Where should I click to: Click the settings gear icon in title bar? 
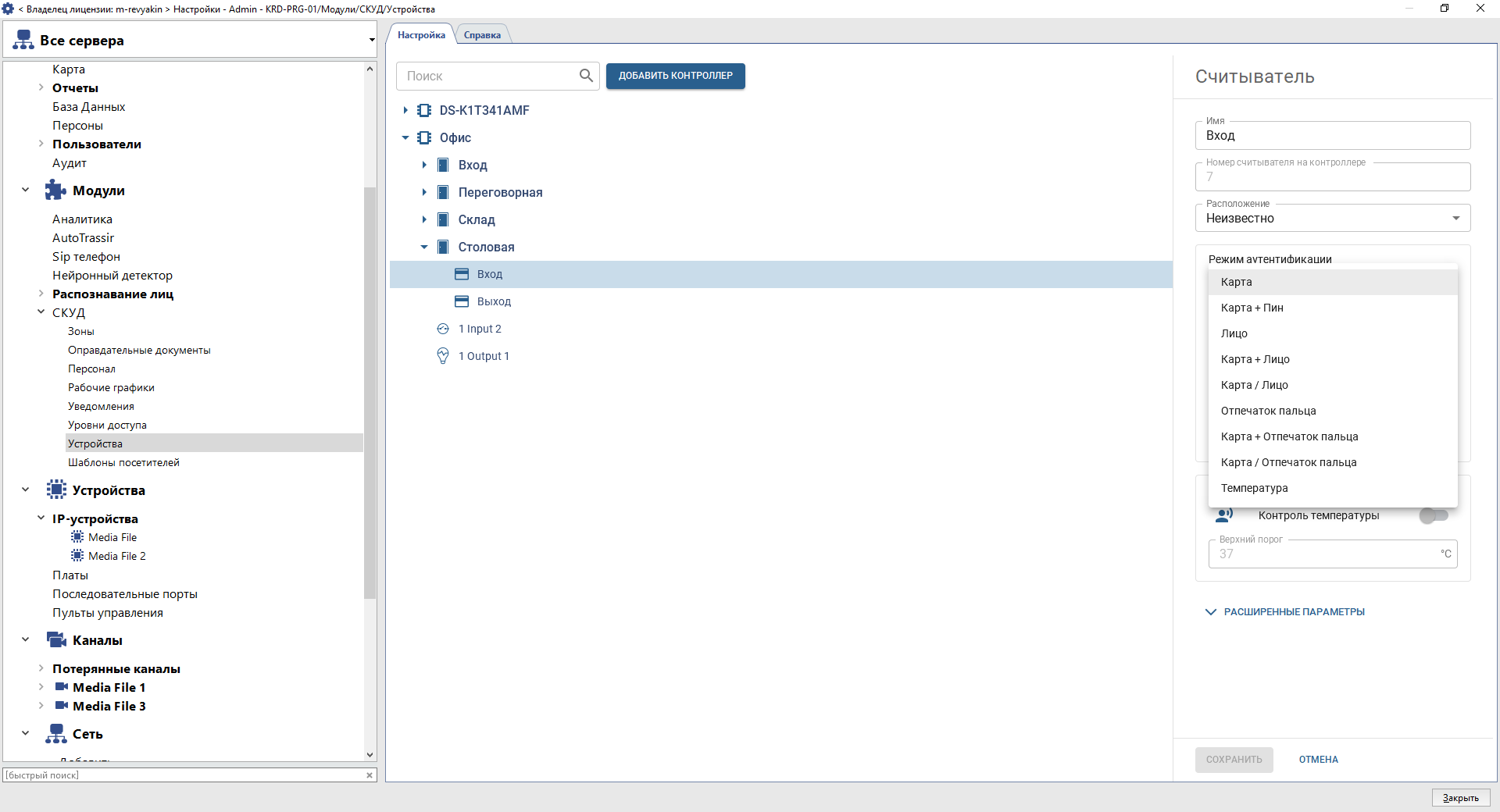point(9,9)
